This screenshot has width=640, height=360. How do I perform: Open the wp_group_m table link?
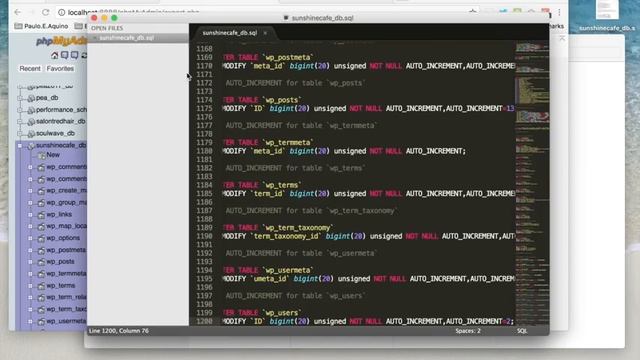[67, 202]
